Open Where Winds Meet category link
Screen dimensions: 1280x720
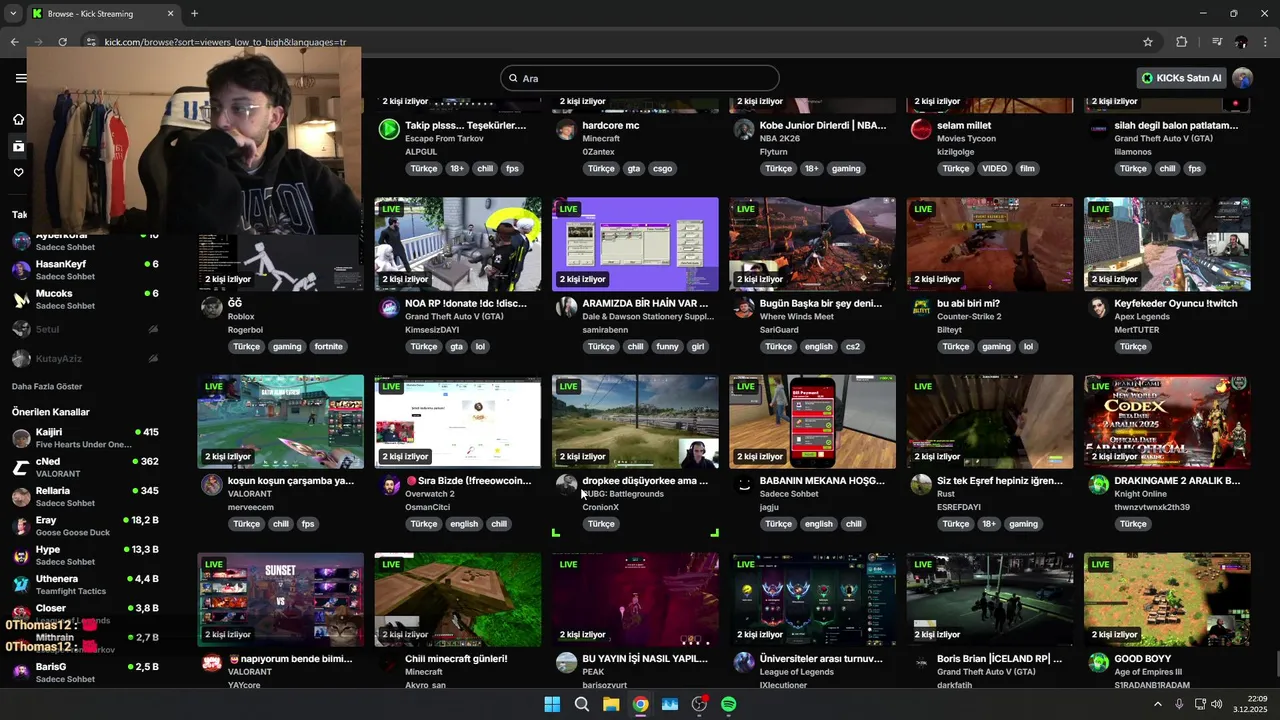click(796, 317)
